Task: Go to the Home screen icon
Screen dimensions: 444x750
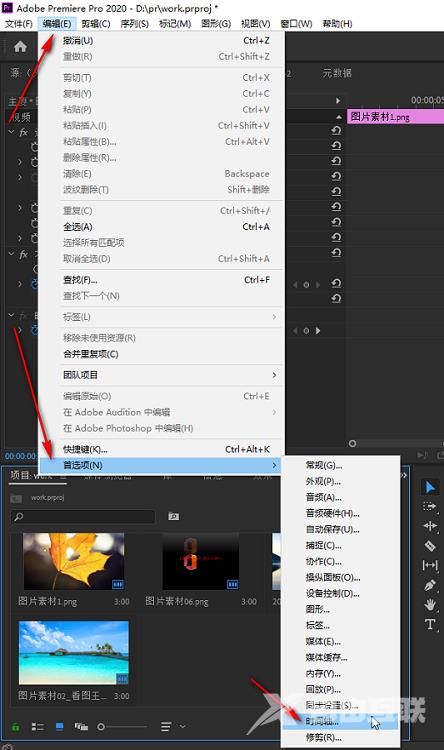Action: (x=20, y=46)
